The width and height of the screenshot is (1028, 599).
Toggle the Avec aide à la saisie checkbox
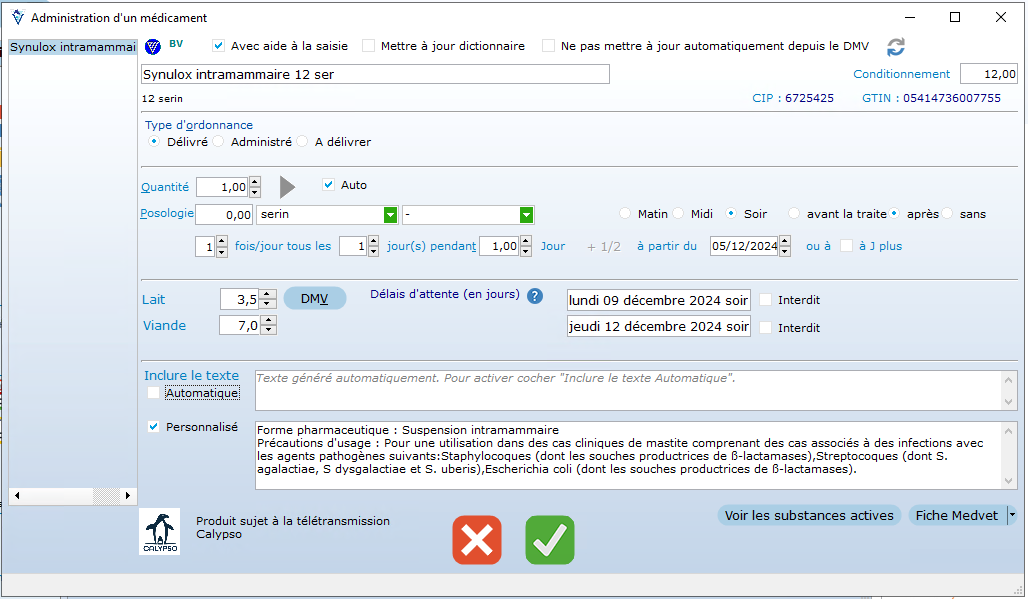[x=218, y=46]
